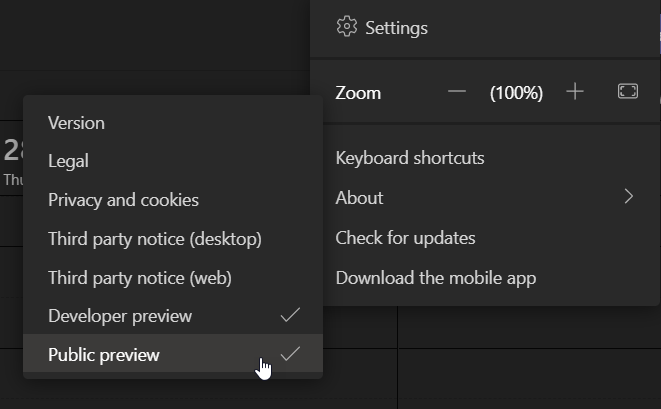Click the Public preview checkmark
Screen dimensions: 661x409
290,354
